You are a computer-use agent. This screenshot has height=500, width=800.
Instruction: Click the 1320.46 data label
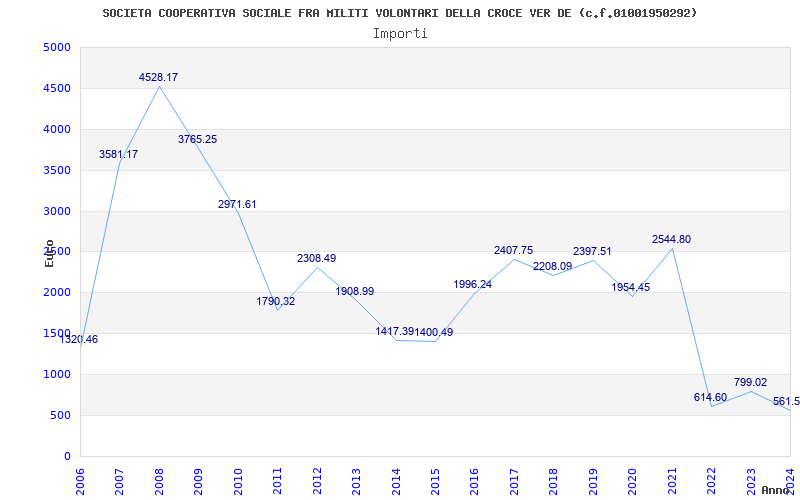(79, 340)
